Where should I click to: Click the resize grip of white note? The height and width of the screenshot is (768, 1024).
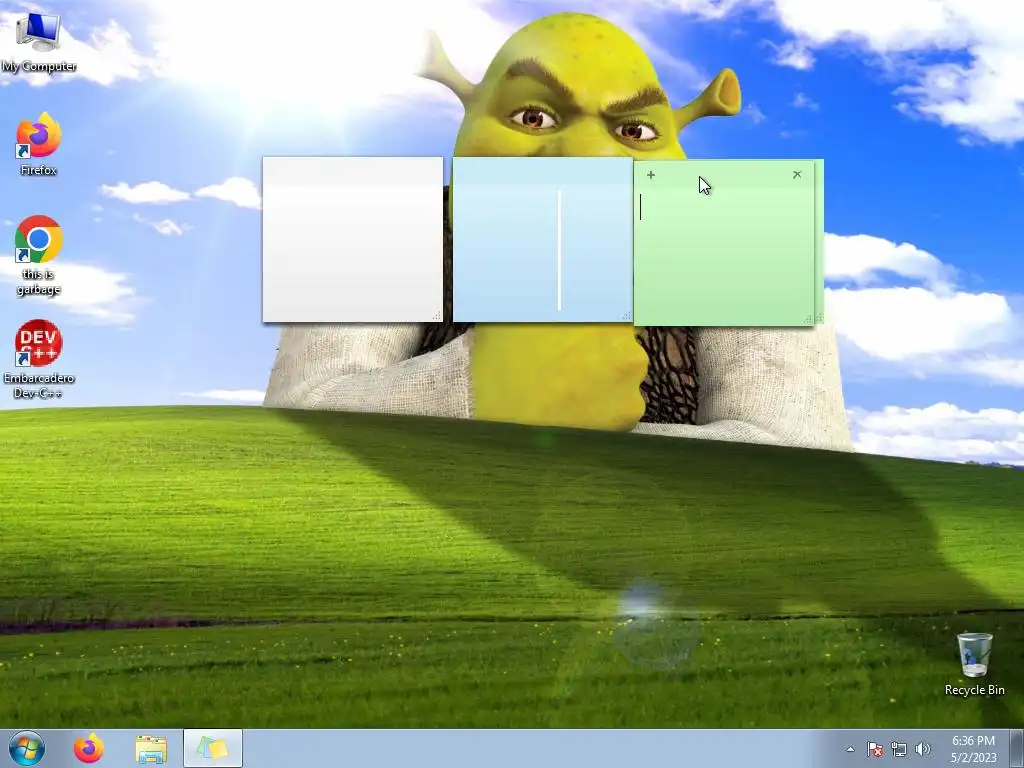click(438, 316)
